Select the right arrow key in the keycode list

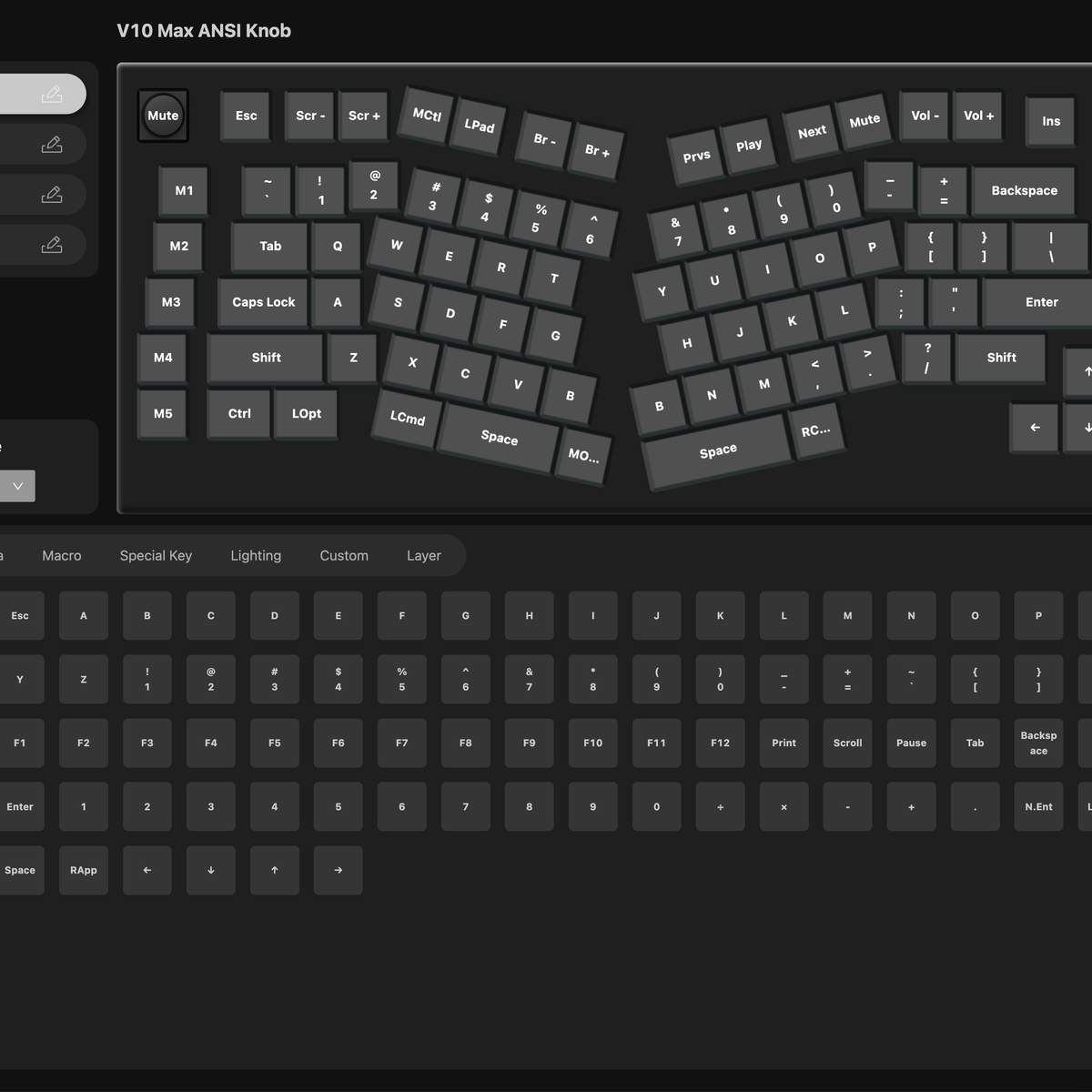(339, 870)
